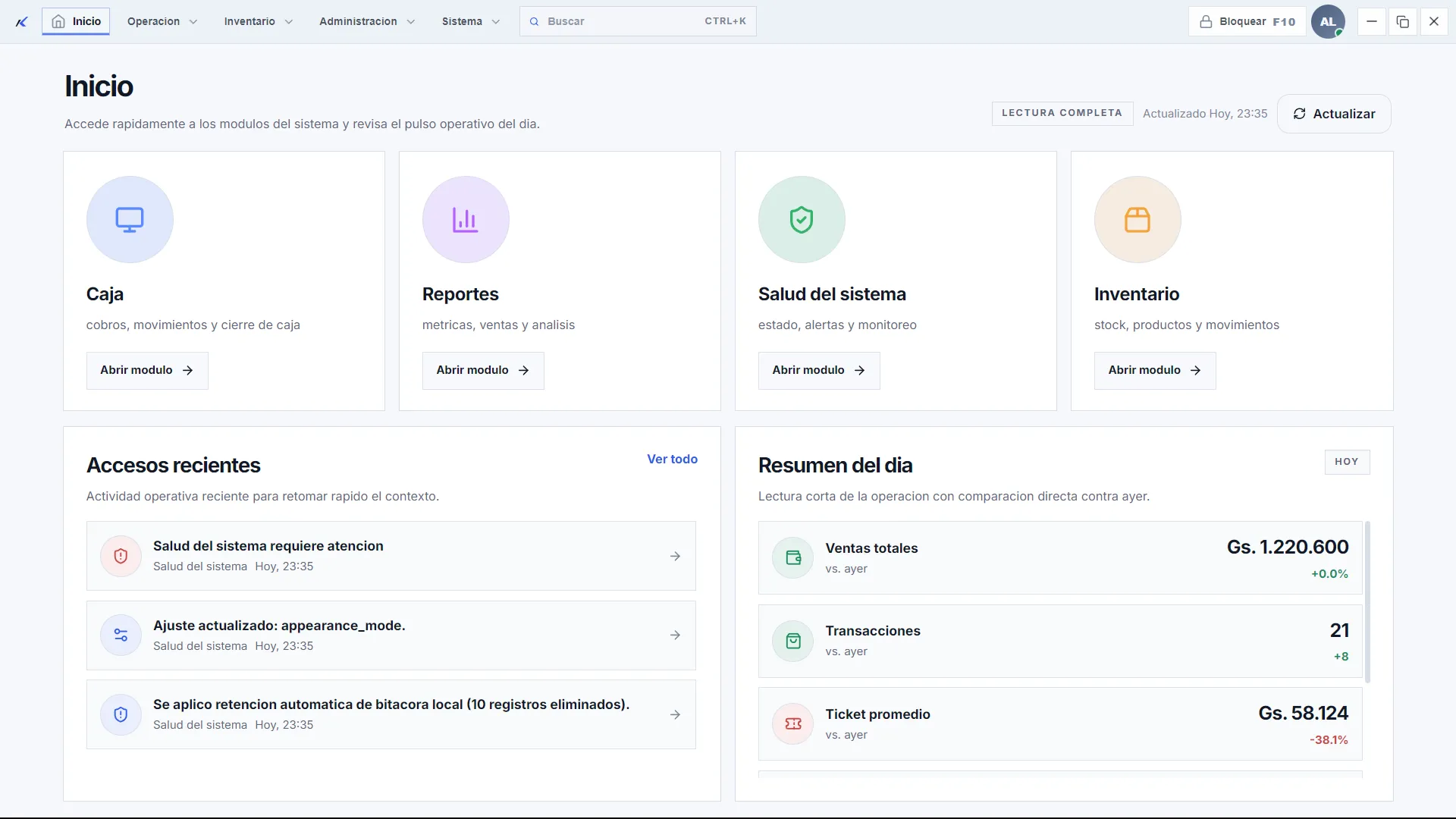The height and width of the screenshot is (819, 1456).
Task: Click arrow on retencion automatica row
Action: click(x=675, y=714)
